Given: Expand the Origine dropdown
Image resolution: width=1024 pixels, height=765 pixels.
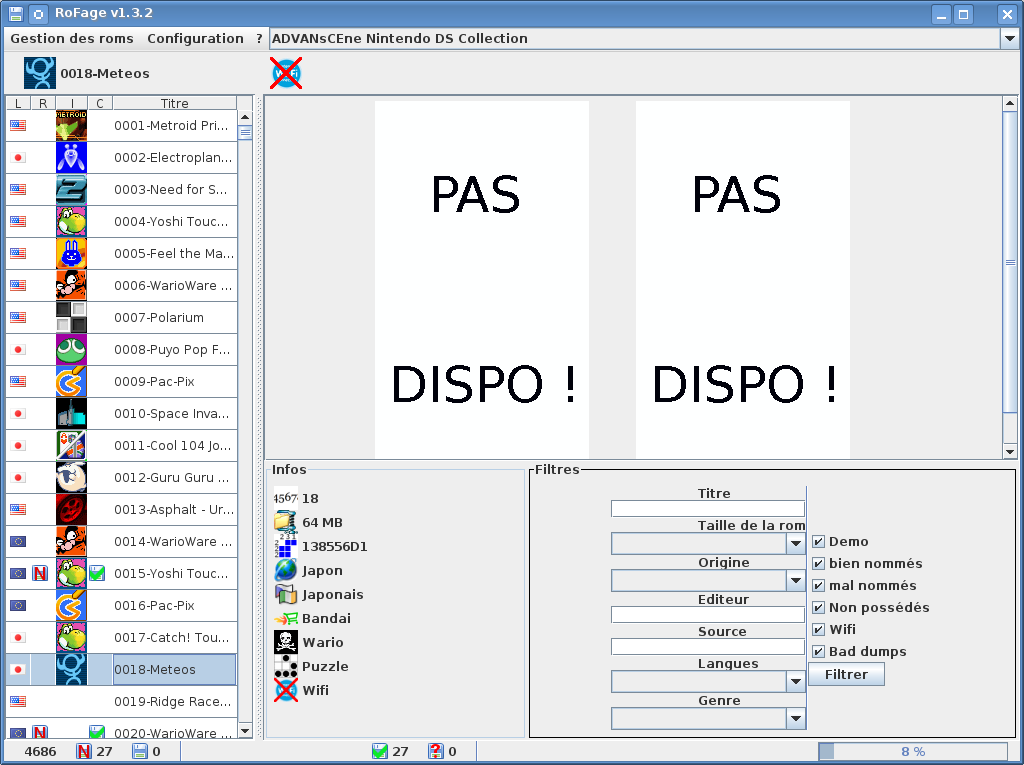Looking at the screenshot, I should (x=795, y=580).
